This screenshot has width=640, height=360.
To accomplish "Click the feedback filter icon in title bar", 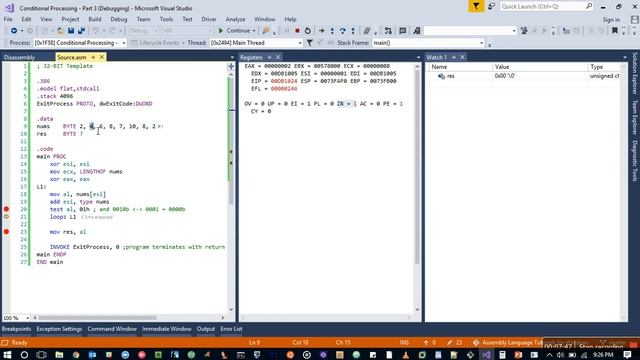I will 476,6.
